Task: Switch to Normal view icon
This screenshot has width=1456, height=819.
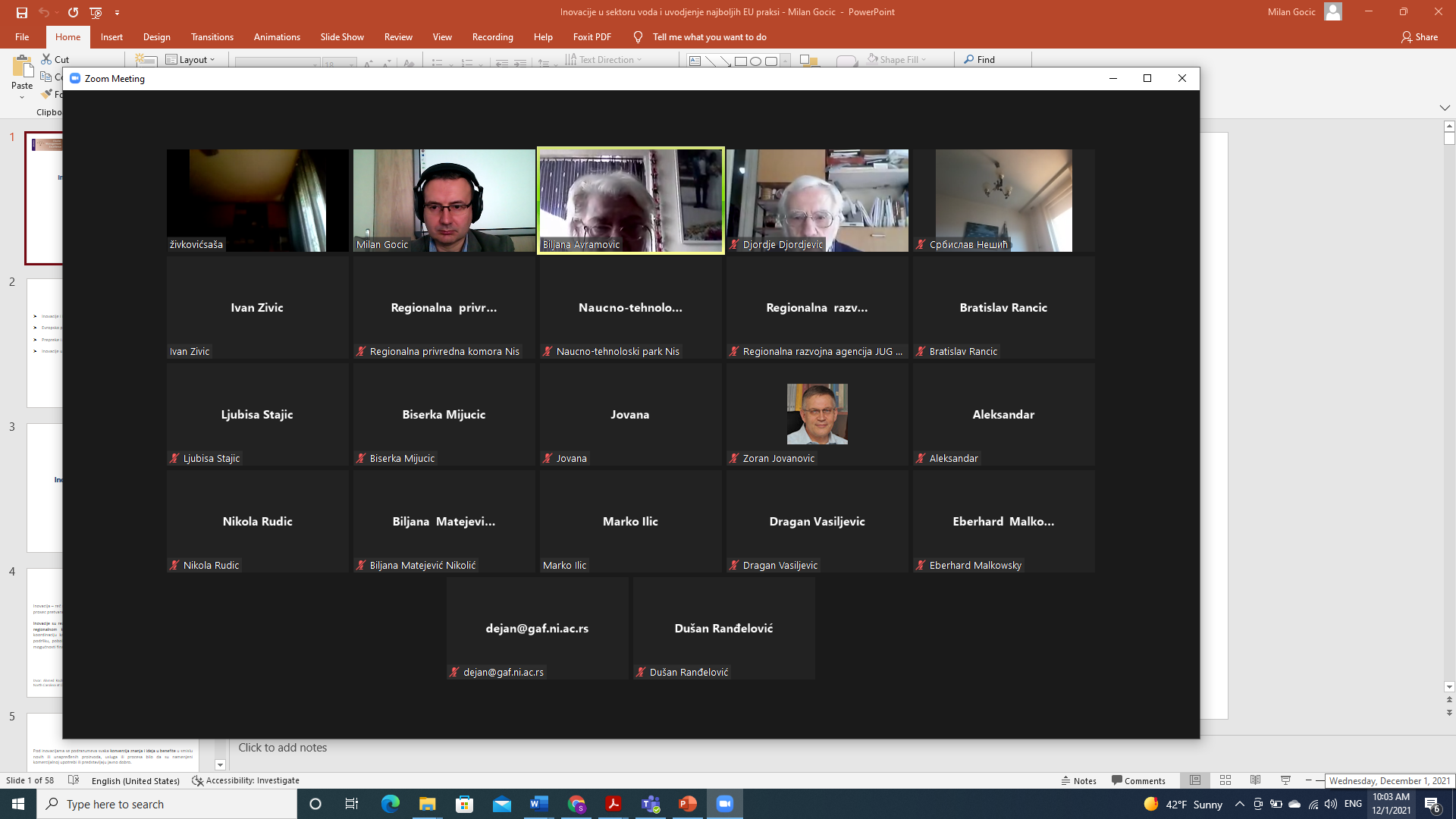Action: 1195,780
